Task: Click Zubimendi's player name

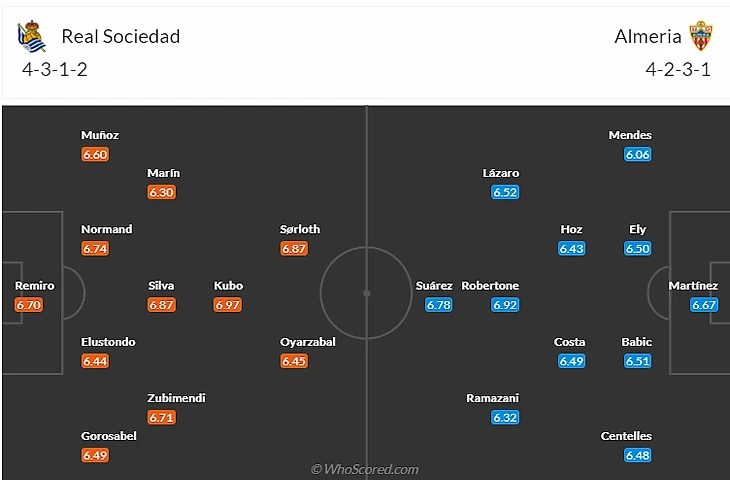Action: point(176,398)
